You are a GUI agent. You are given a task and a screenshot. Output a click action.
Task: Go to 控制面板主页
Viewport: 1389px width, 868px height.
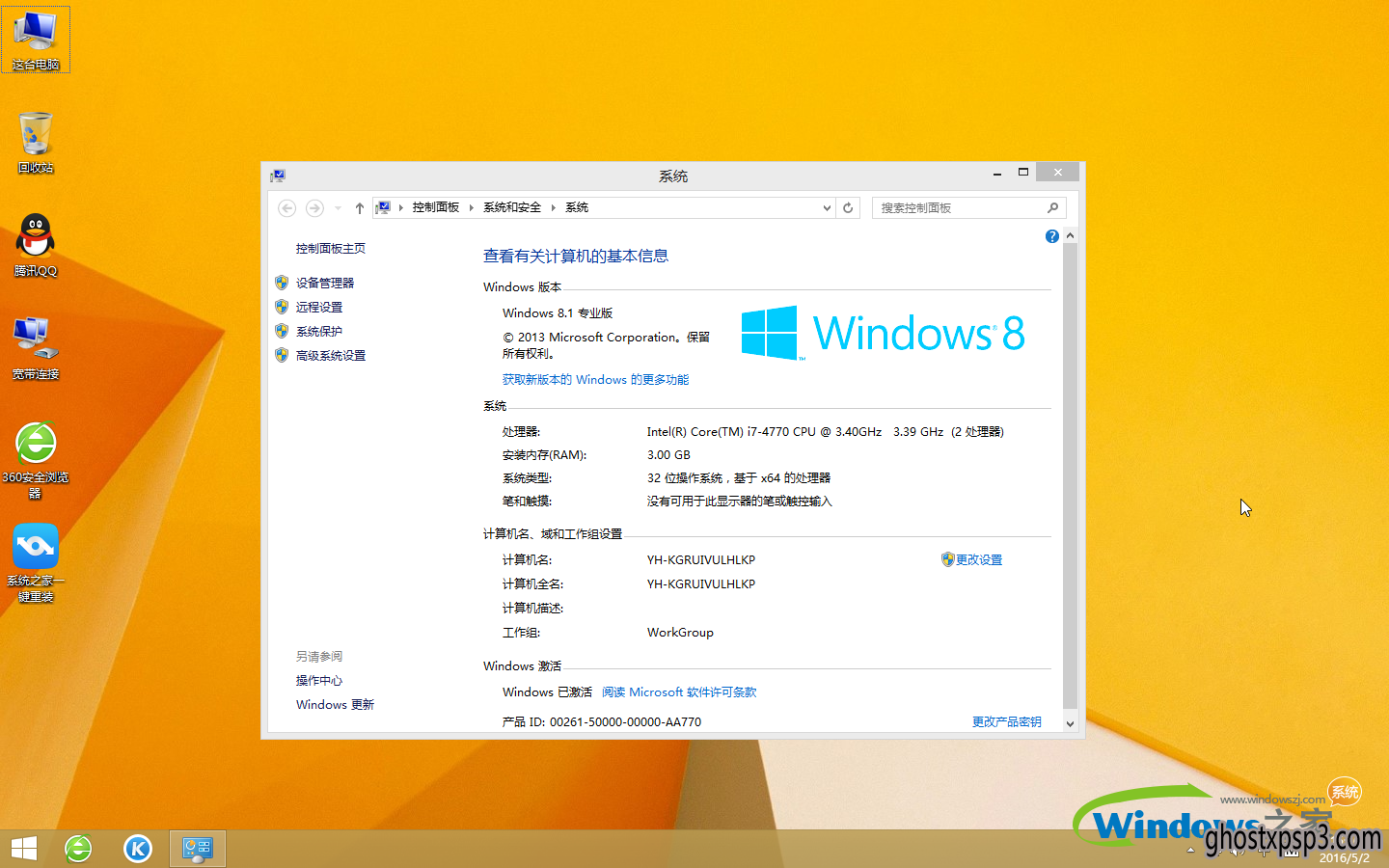tap(331, 248)
